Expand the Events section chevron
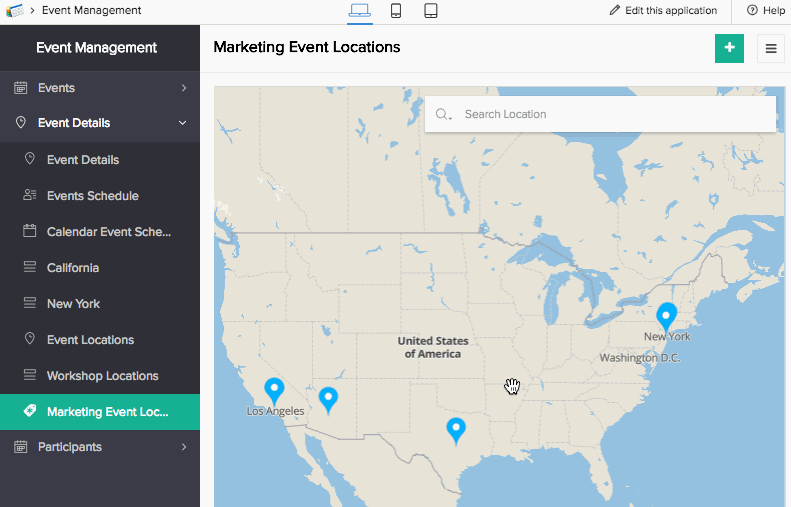 coord(184,88)
